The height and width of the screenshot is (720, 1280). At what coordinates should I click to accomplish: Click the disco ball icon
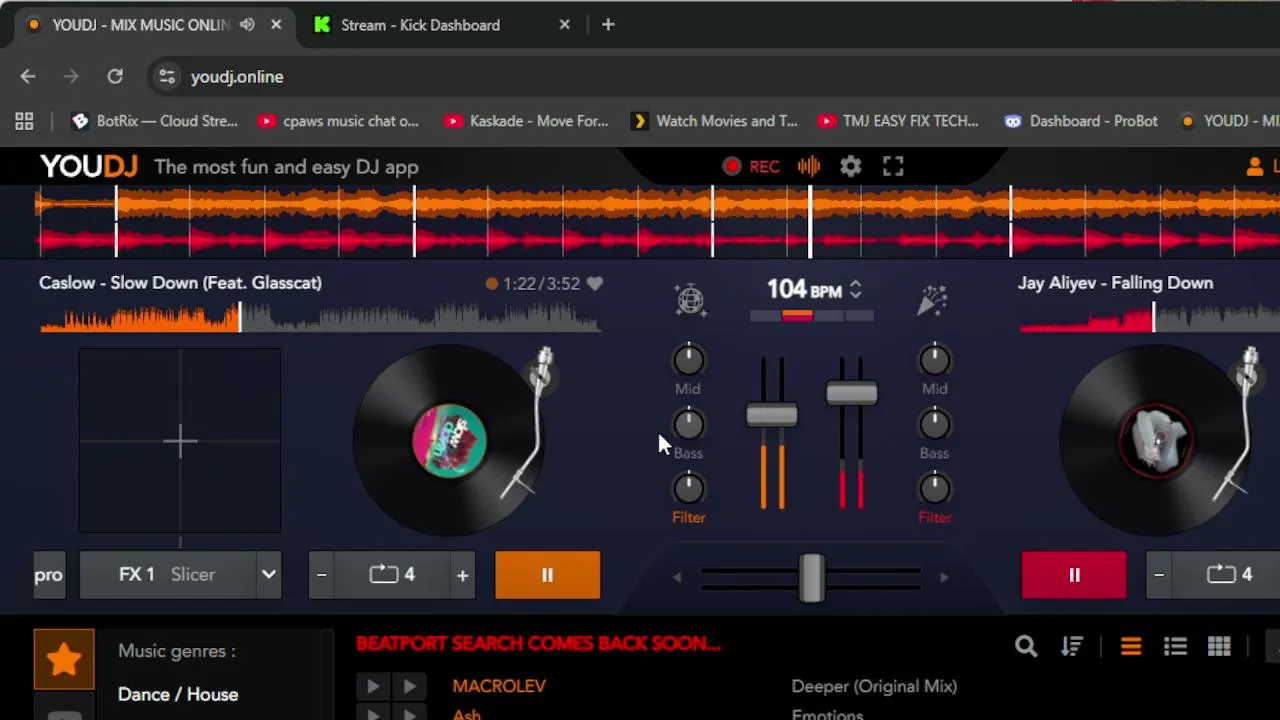[x=690, y=300]
